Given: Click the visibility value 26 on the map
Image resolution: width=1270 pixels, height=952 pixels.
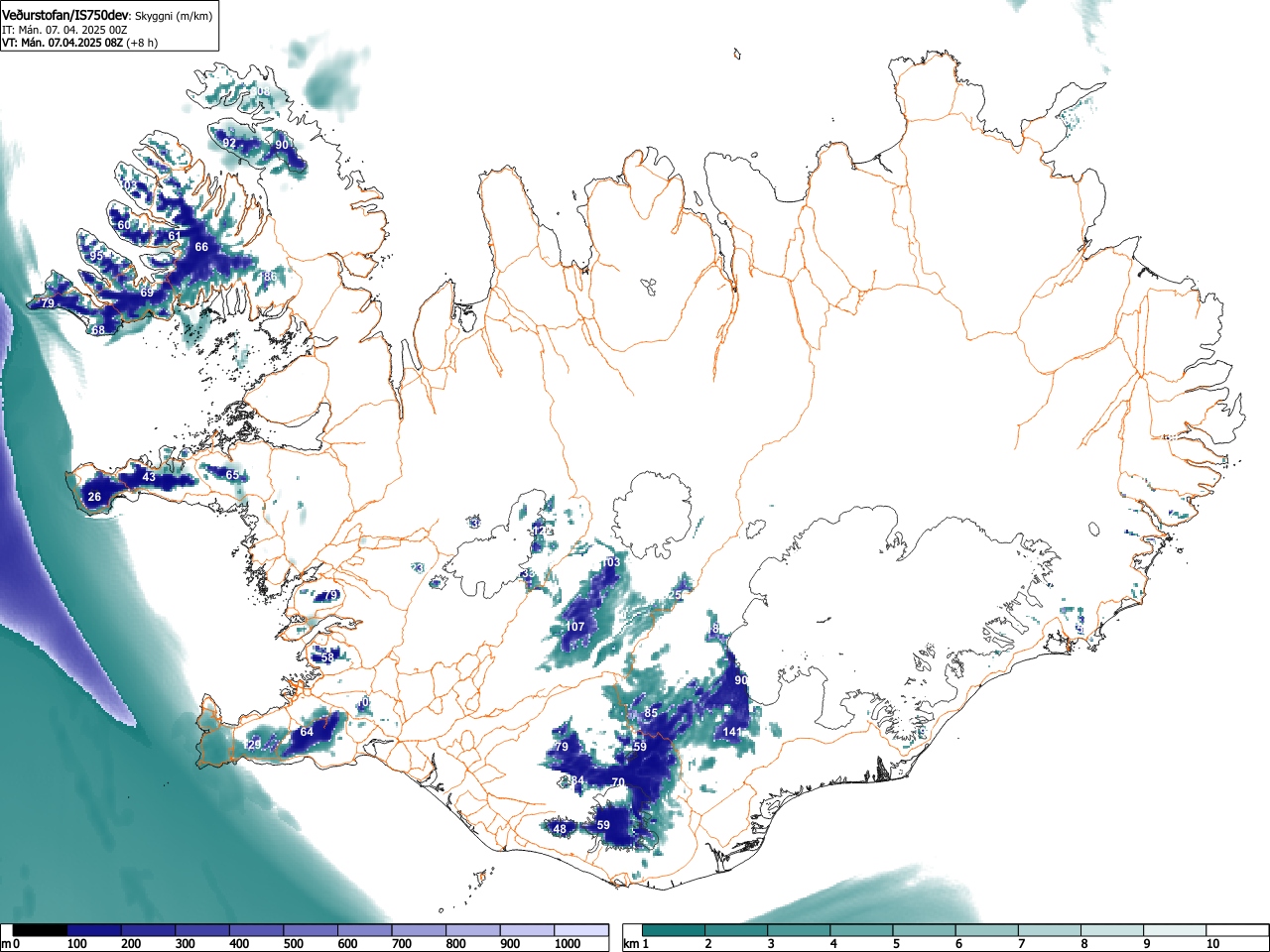Looking at the screenshot, I should coord(94,497).
